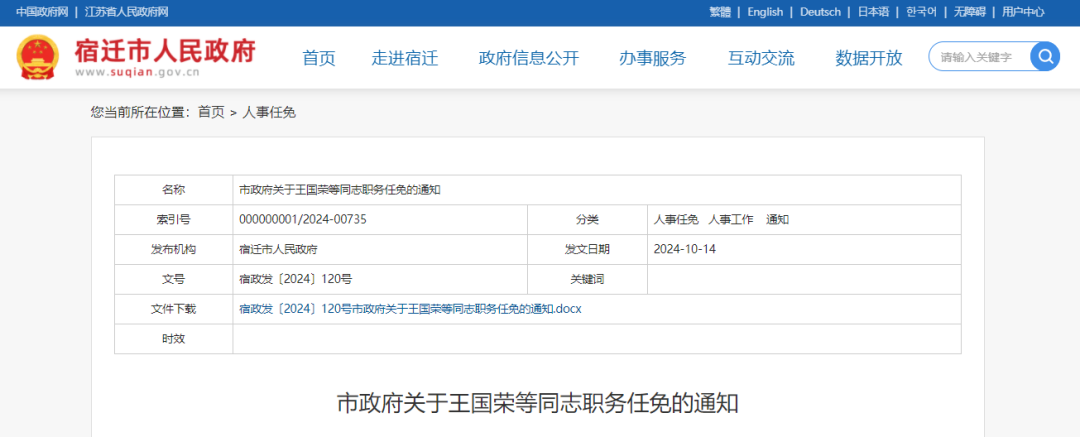Switch to 繁體 Chinese version
The width and height of the screenshot is (1080, 437).
pyautogui.click(x=720, y=12)
